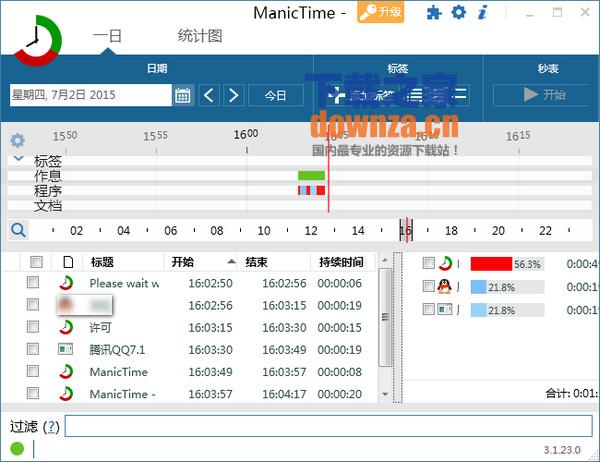Image resolution: width=600 pixels, height=462 pixels.
Task: Click the list scrollbar thumb
Action: point(385,317)
